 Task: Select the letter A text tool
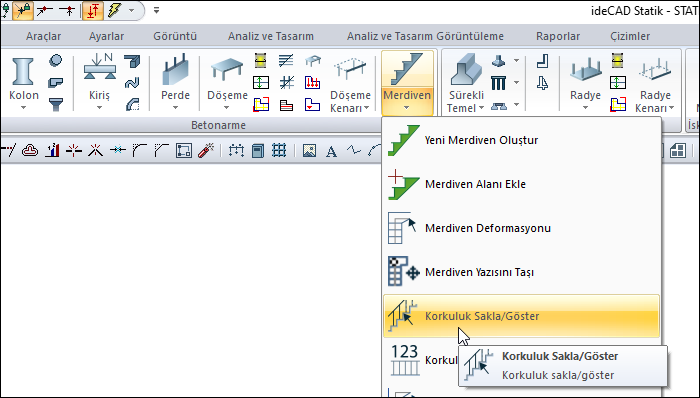point(331,151)
